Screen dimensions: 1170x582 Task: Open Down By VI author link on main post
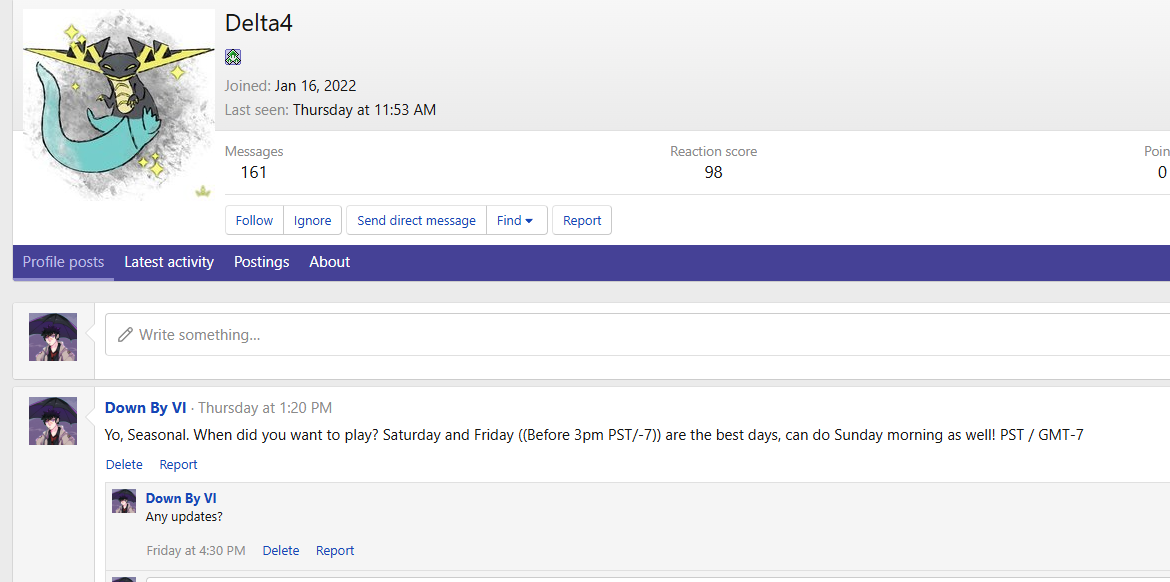[146, 408]
